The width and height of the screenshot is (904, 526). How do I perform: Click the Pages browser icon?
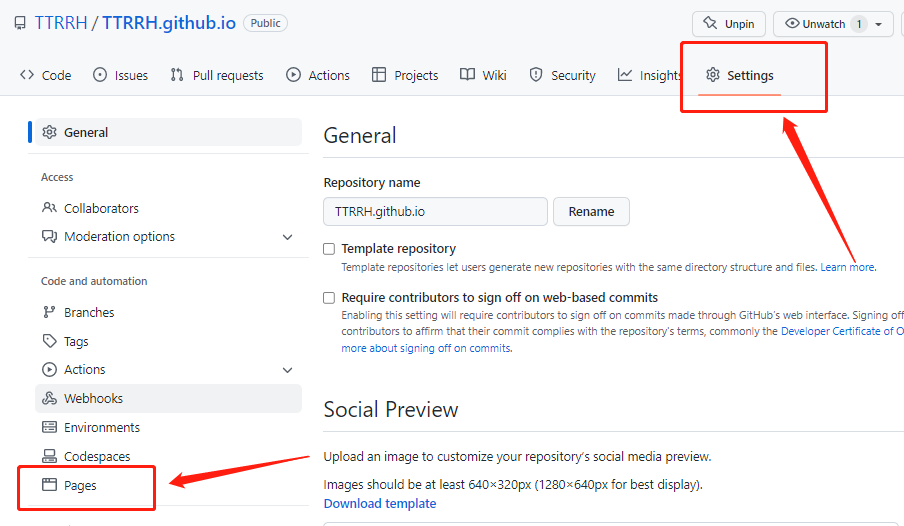(x=49, y=485)
